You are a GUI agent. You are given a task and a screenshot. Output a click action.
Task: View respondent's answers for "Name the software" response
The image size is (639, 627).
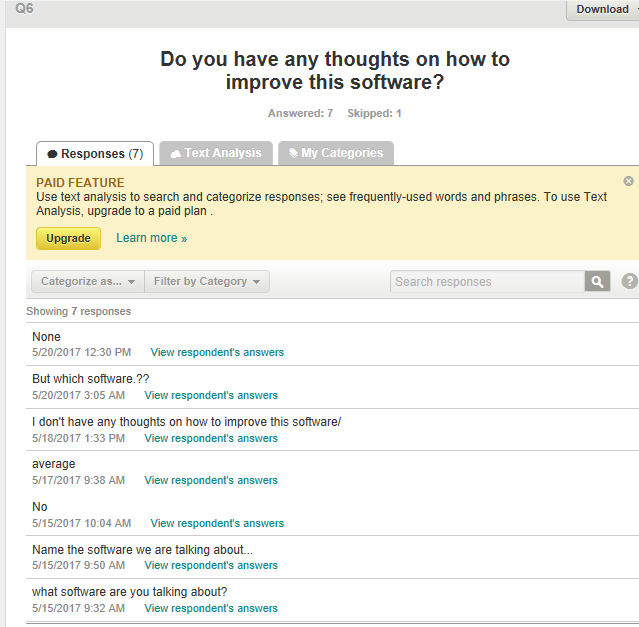tap(211, 565)
